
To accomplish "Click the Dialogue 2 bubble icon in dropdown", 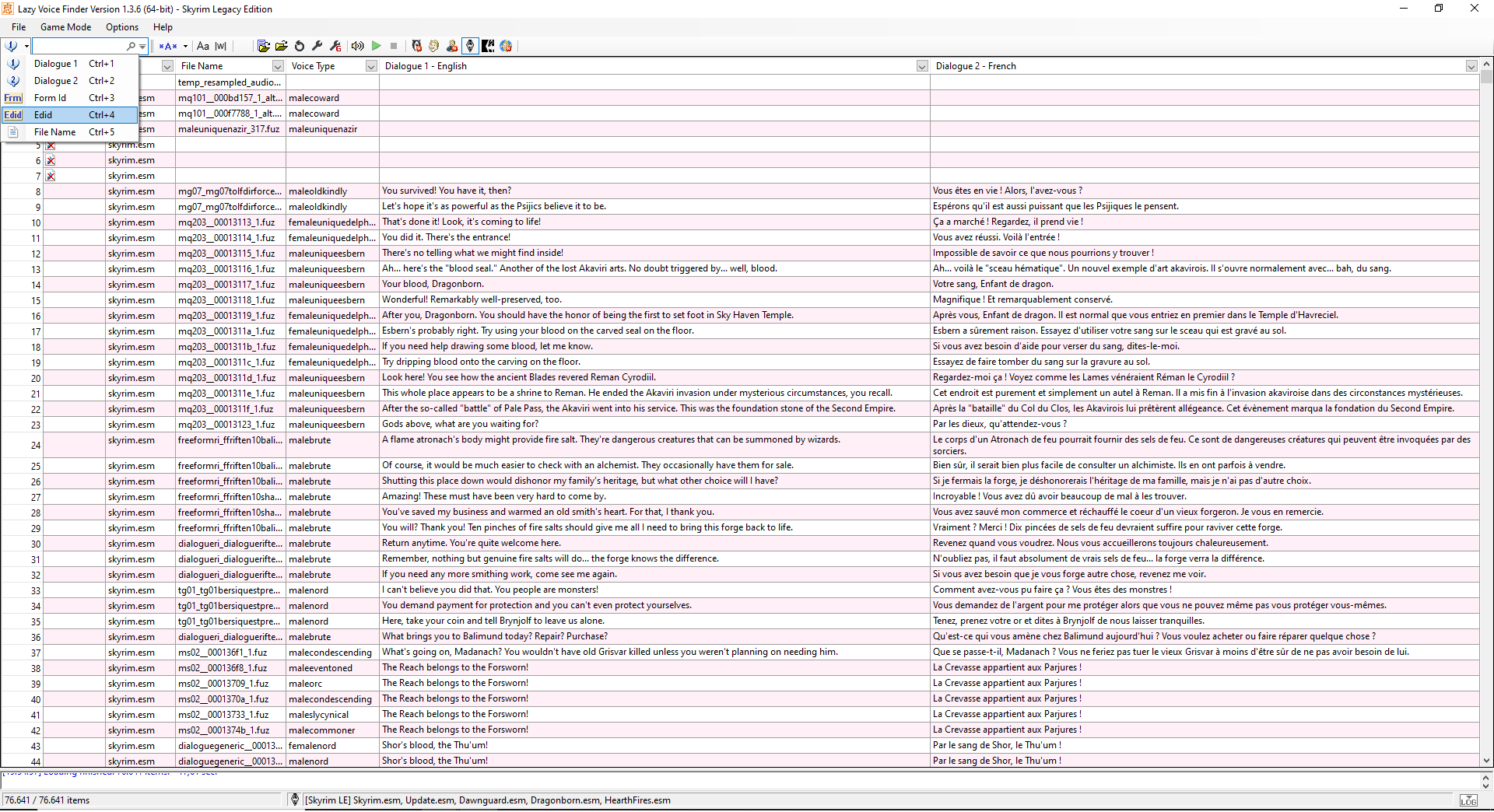I will 13,81.
